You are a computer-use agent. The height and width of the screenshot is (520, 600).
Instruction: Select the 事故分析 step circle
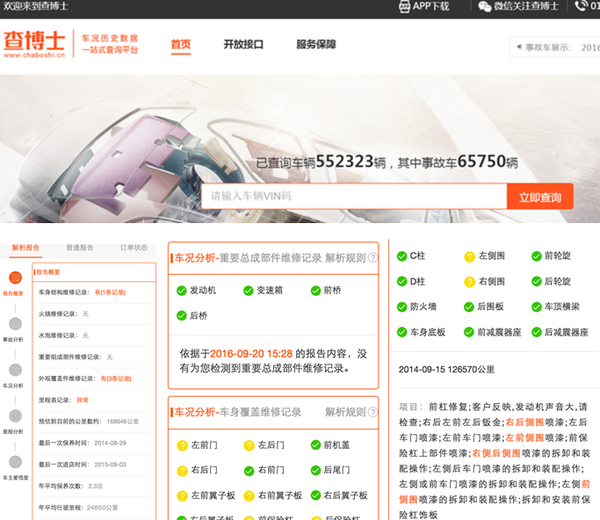click(15, 324)
